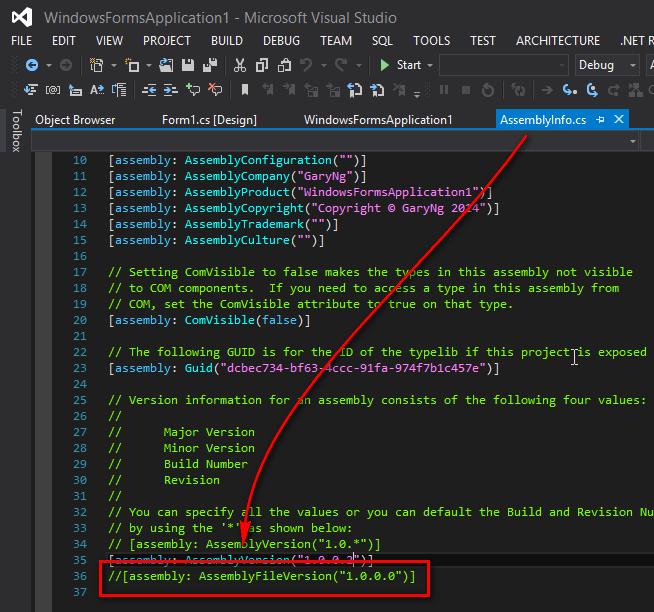Viewport: 654px width, 612px height.
Task: Open the PROJECT menu
Action: pos(167,41)
